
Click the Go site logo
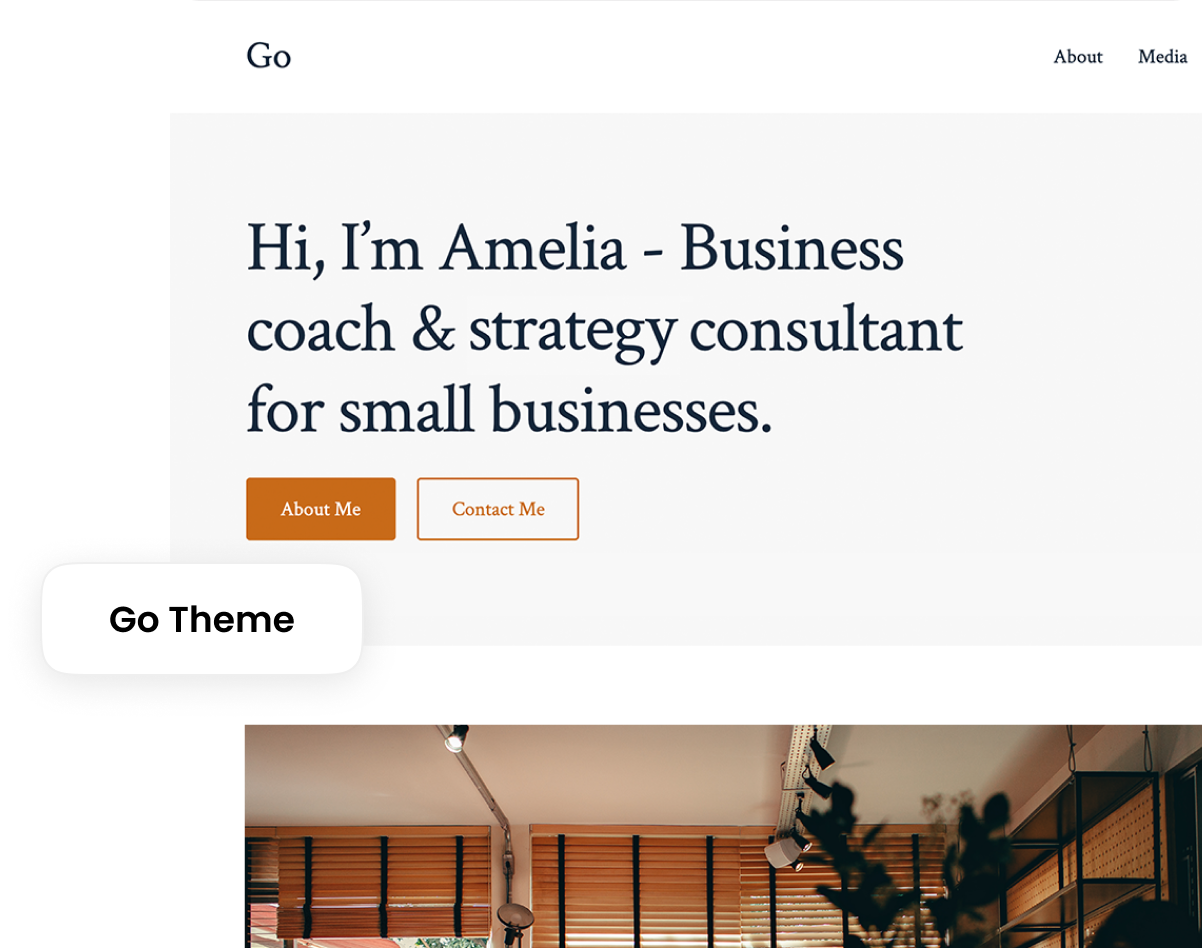(x=268, y=56)
